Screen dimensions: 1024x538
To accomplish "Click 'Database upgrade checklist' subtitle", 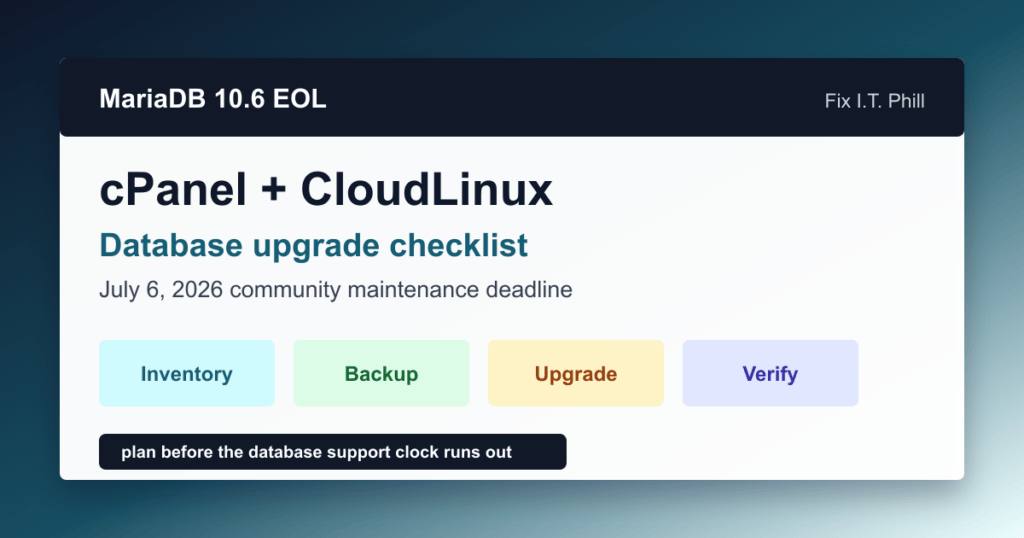I will 313,246.
